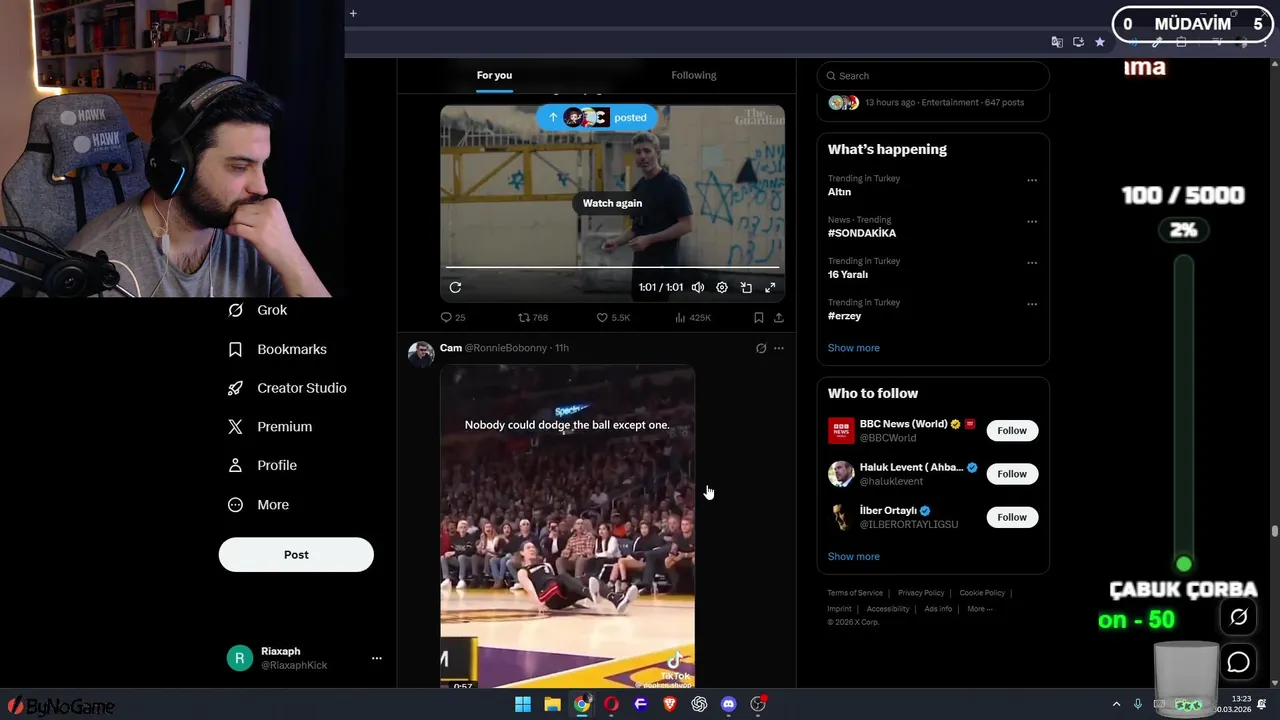Open the More menu in sidebar

coord(259,505)
